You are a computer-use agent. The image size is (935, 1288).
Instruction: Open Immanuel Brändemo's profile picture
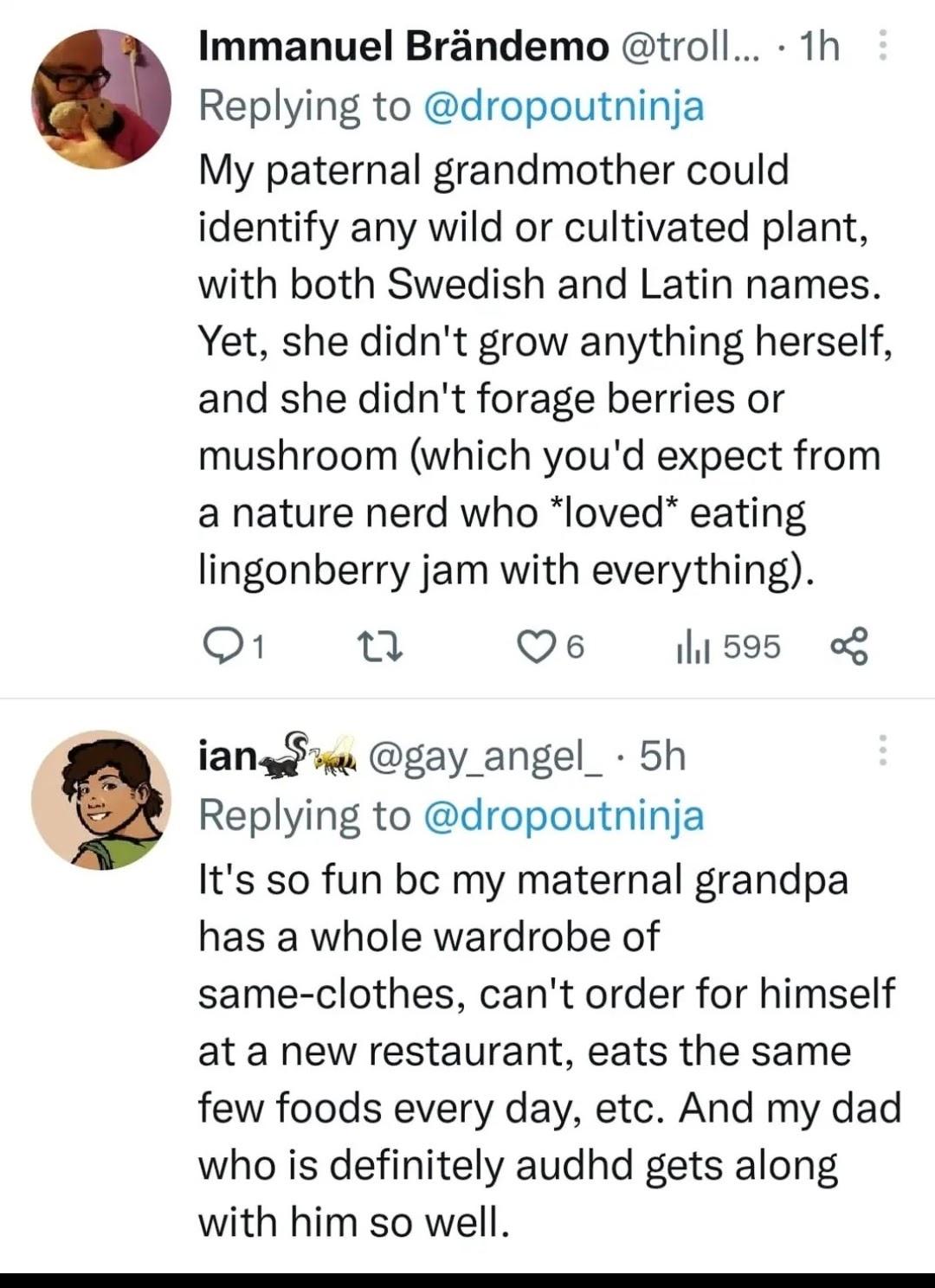coord(101,99)
